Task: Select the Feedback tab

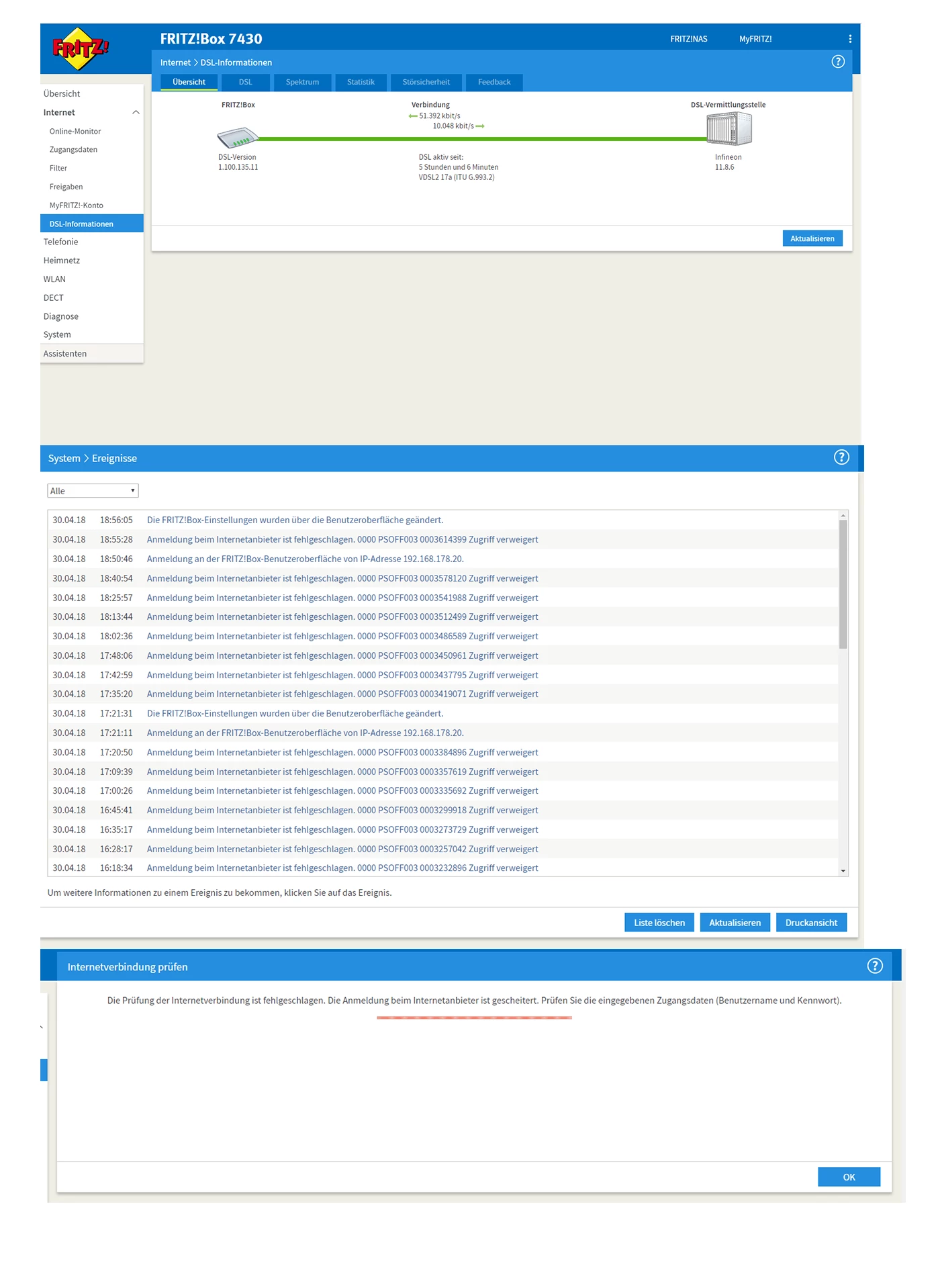Action: 494,82
